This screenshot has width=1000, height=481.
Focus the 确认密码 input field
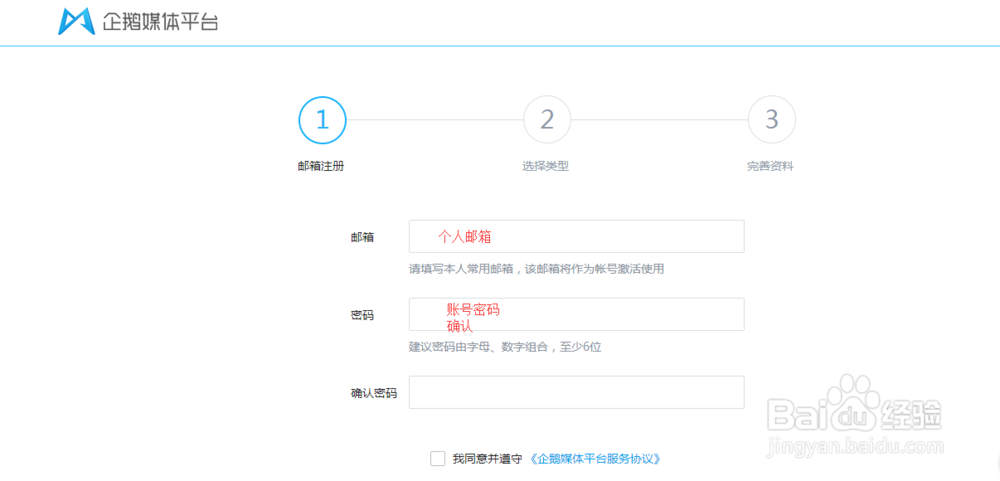[x=577, y=392]
